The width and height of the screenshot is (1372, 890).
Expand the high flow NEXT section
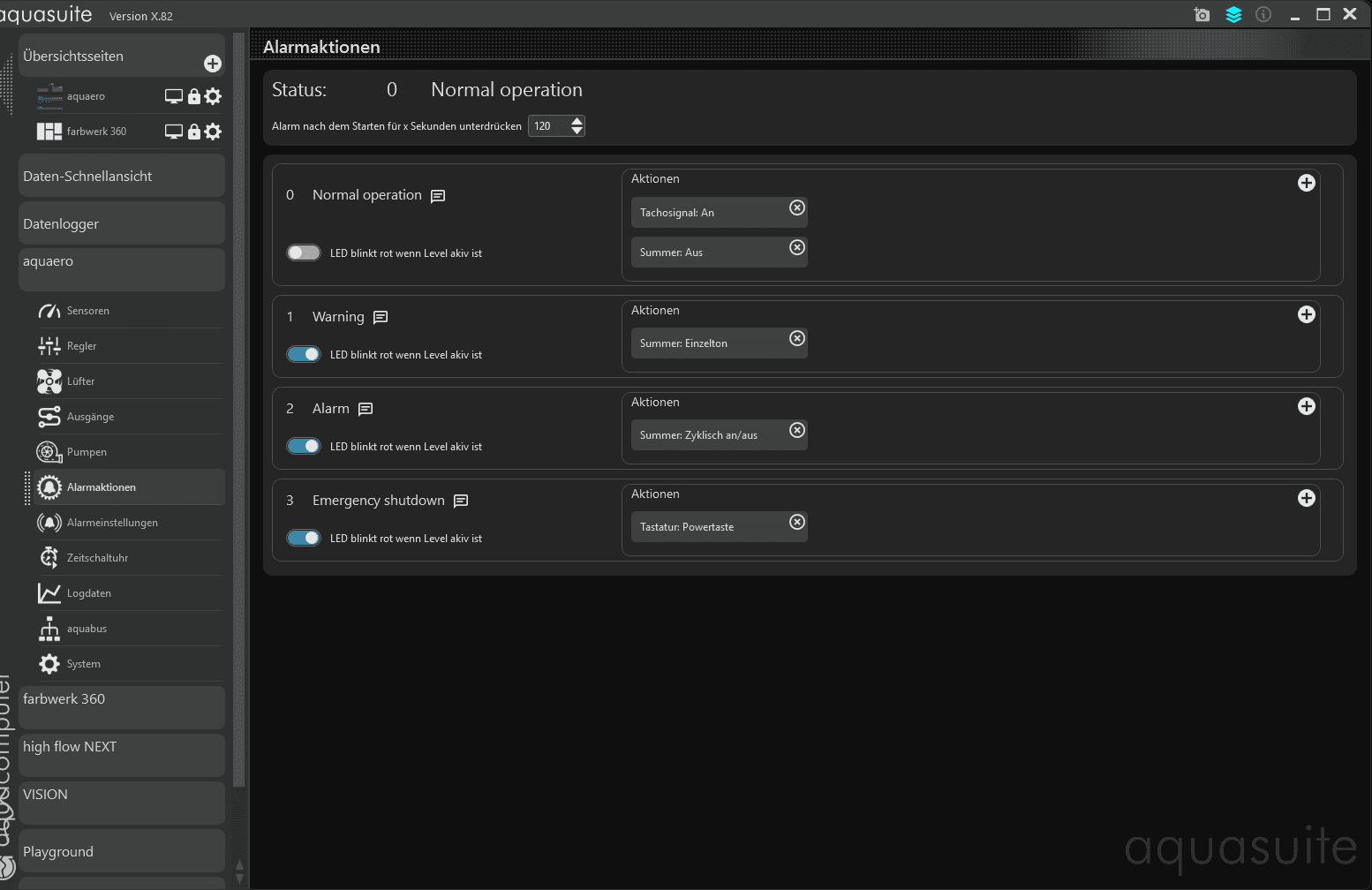click(122, 747)
